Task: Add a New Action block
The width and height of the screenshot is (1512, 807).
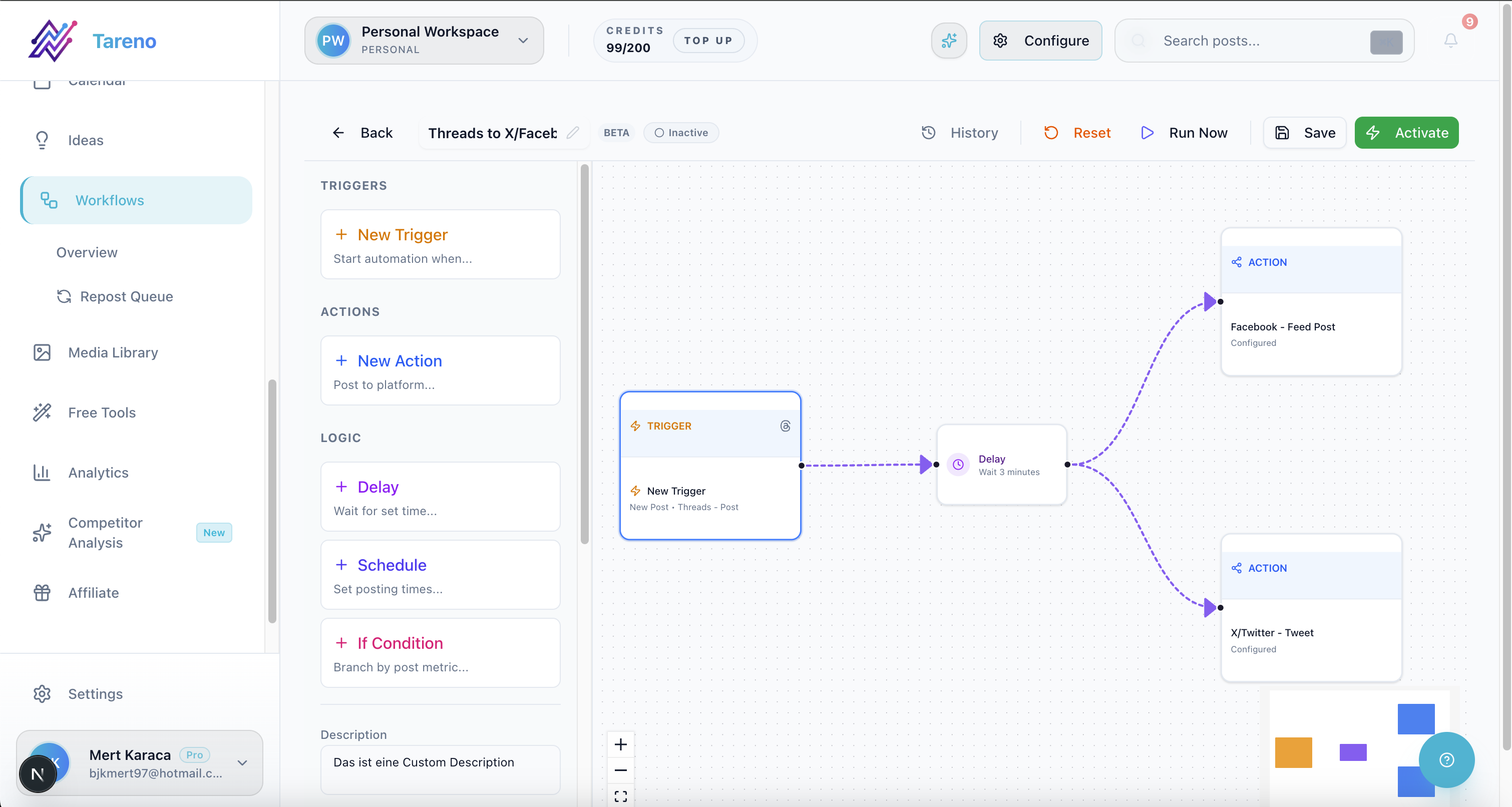Action: (440, 370)
